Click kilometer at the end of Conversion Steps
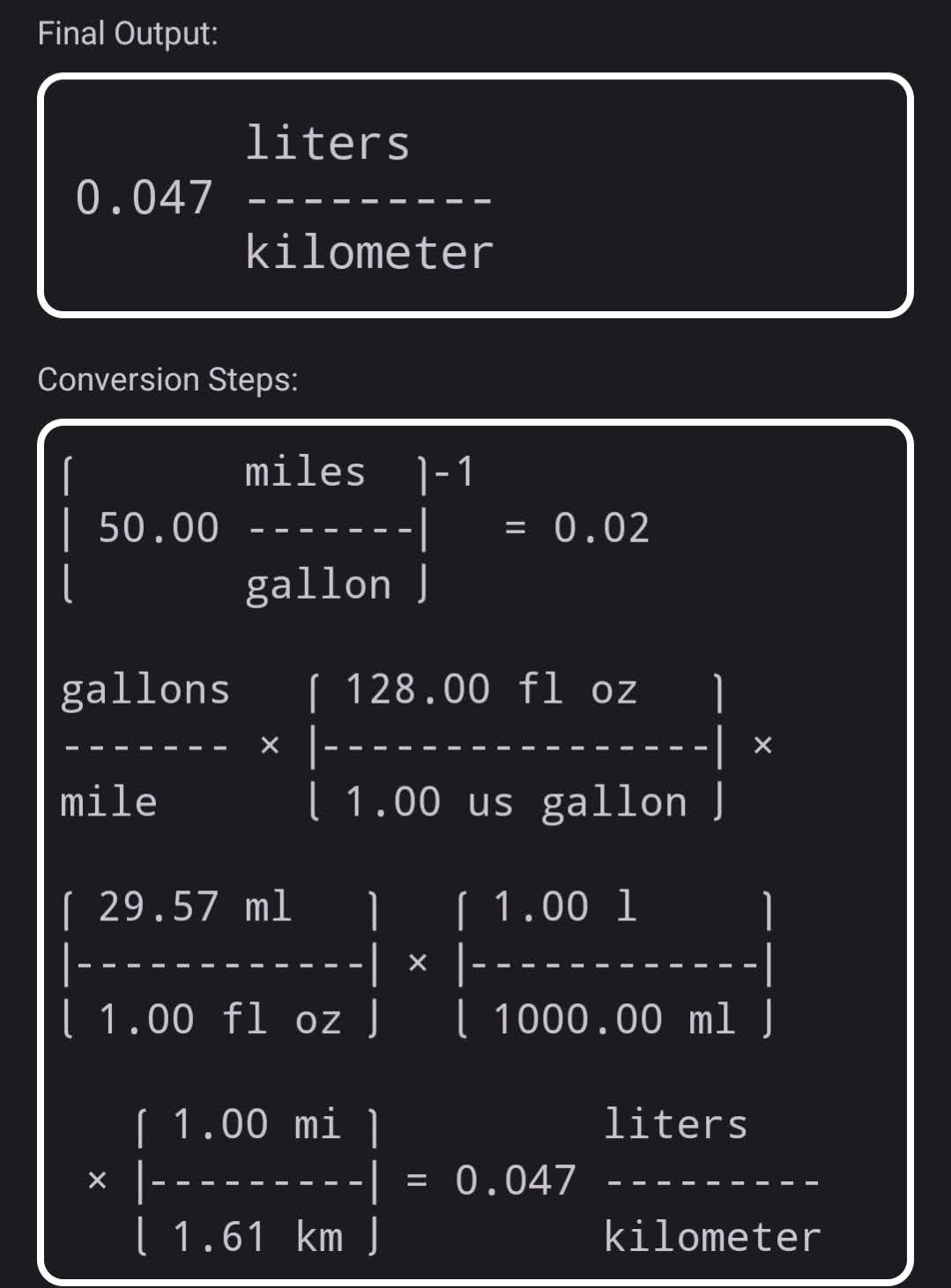 712,1237
